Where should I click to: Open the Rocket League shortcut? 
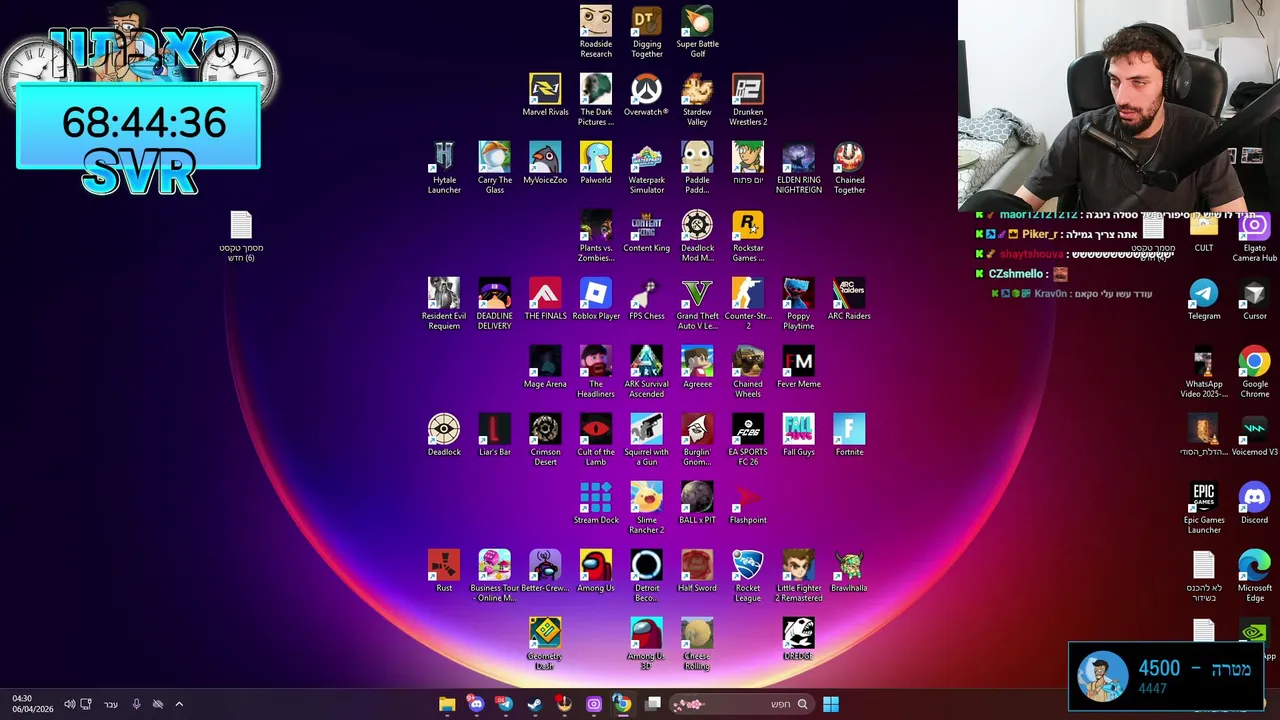click(x=748, y=575)
